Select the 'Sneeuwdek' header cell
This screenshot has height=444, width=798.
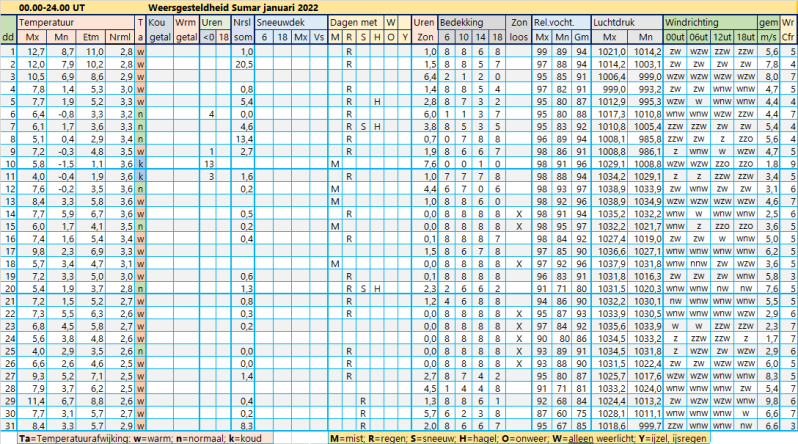[x=279, y=20]
